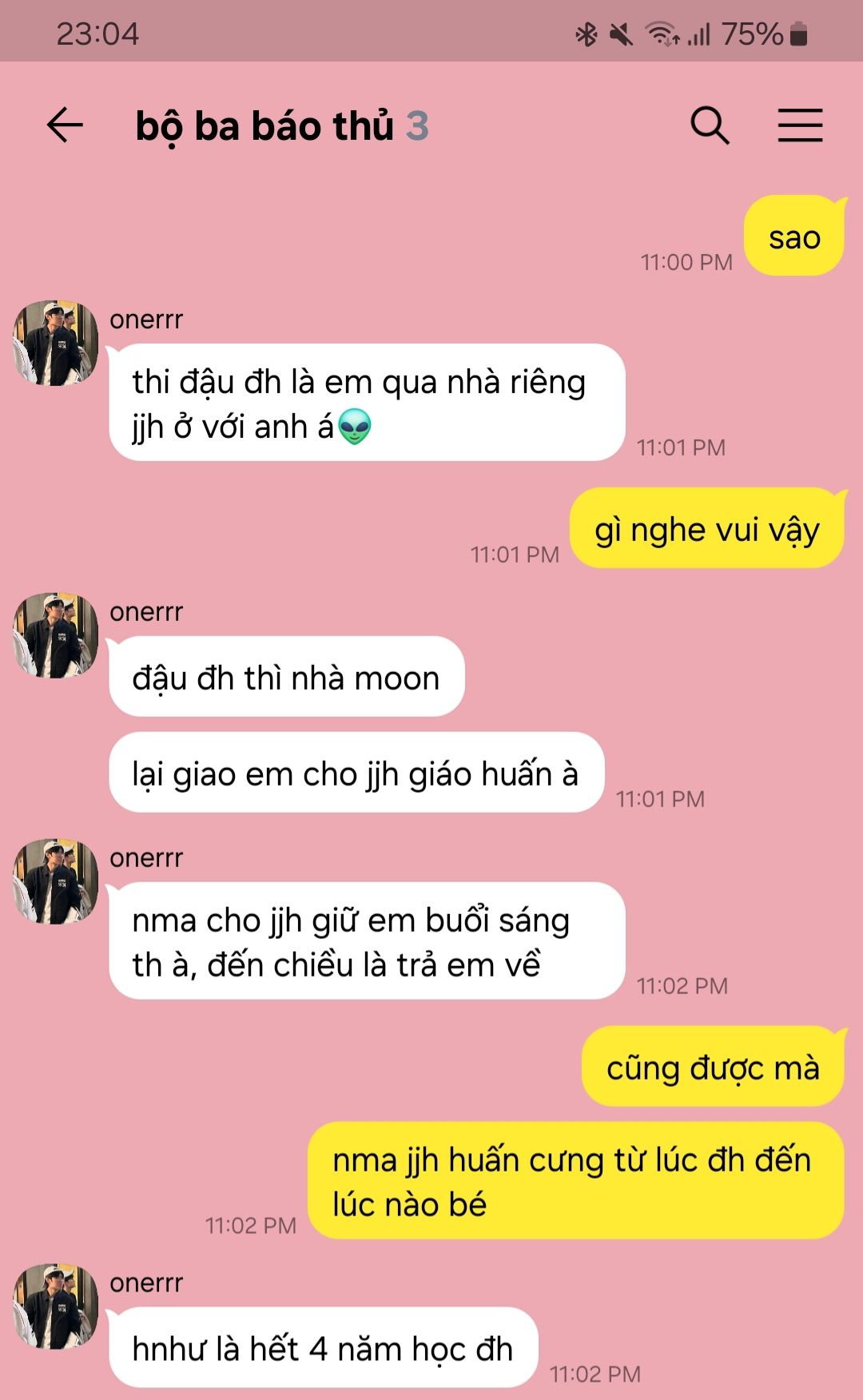
Task: Tap sender name onerrr above first message
Action: (x=146, y=320)
